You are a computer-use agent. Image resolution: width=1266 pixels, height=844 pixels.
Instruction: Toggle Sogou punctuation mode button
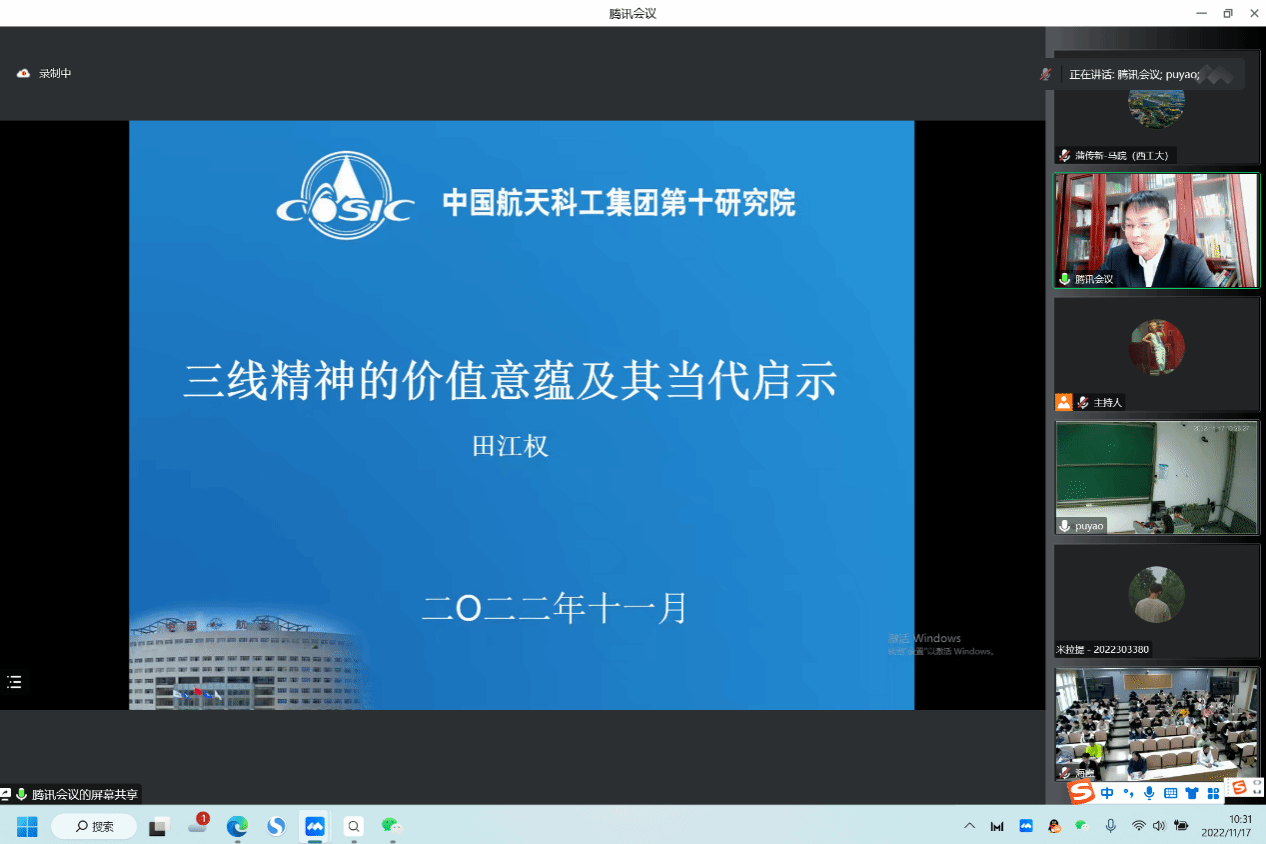click(x=1128, y=793)
